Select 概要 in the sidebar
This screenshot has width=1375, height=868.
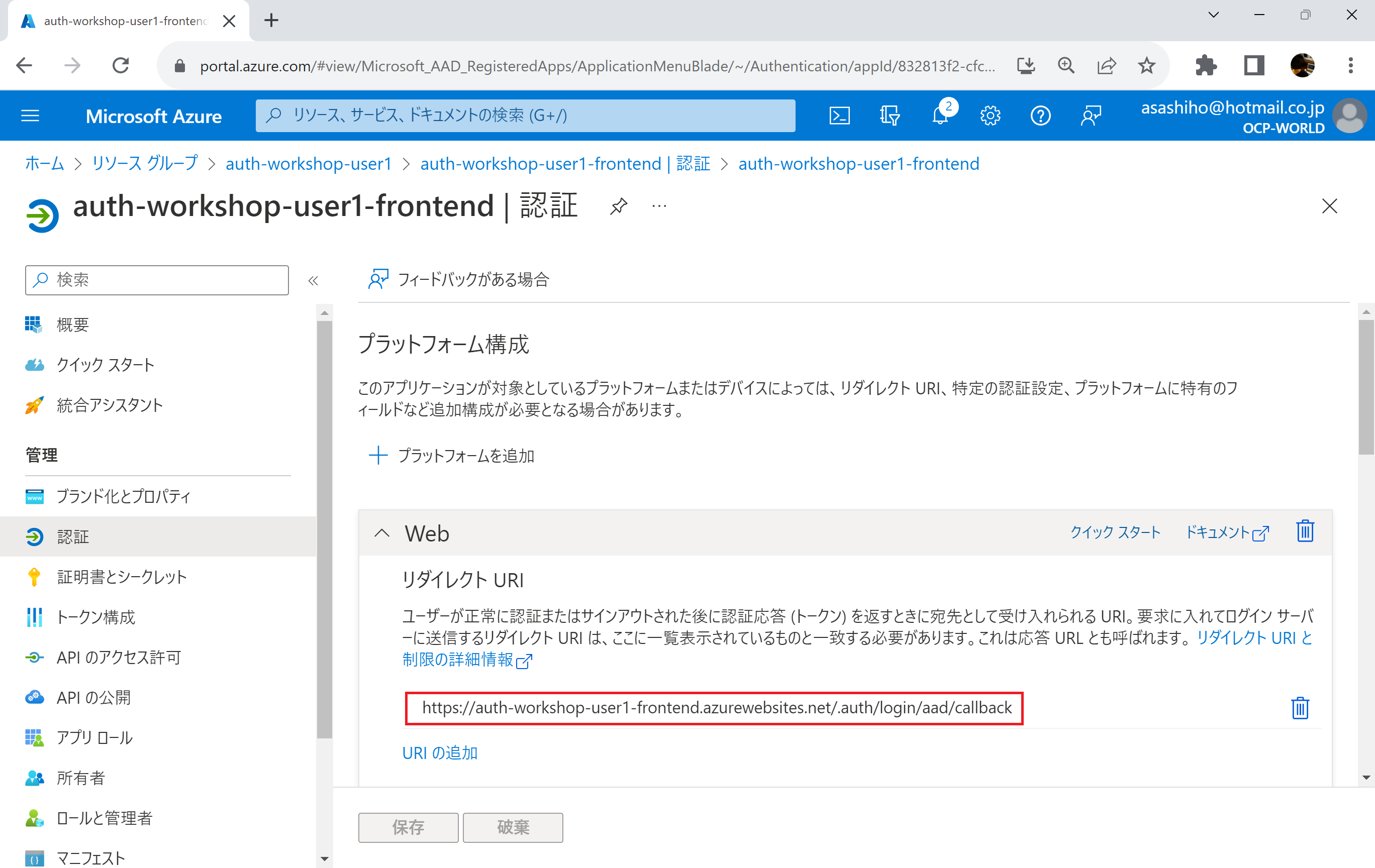(72, 324)
